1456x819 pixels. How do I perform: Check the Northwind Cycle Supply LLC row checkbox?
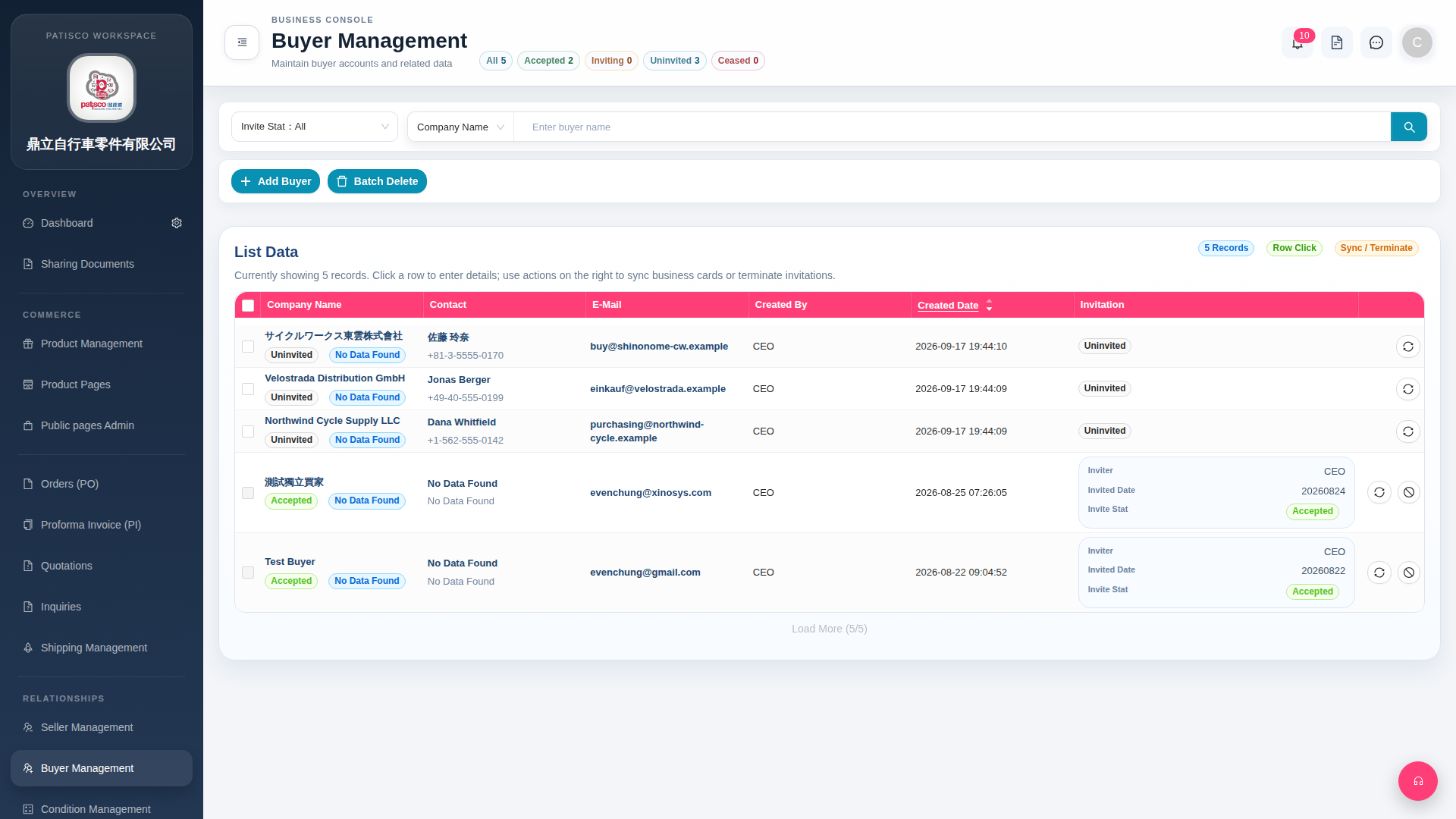[248, 431]
